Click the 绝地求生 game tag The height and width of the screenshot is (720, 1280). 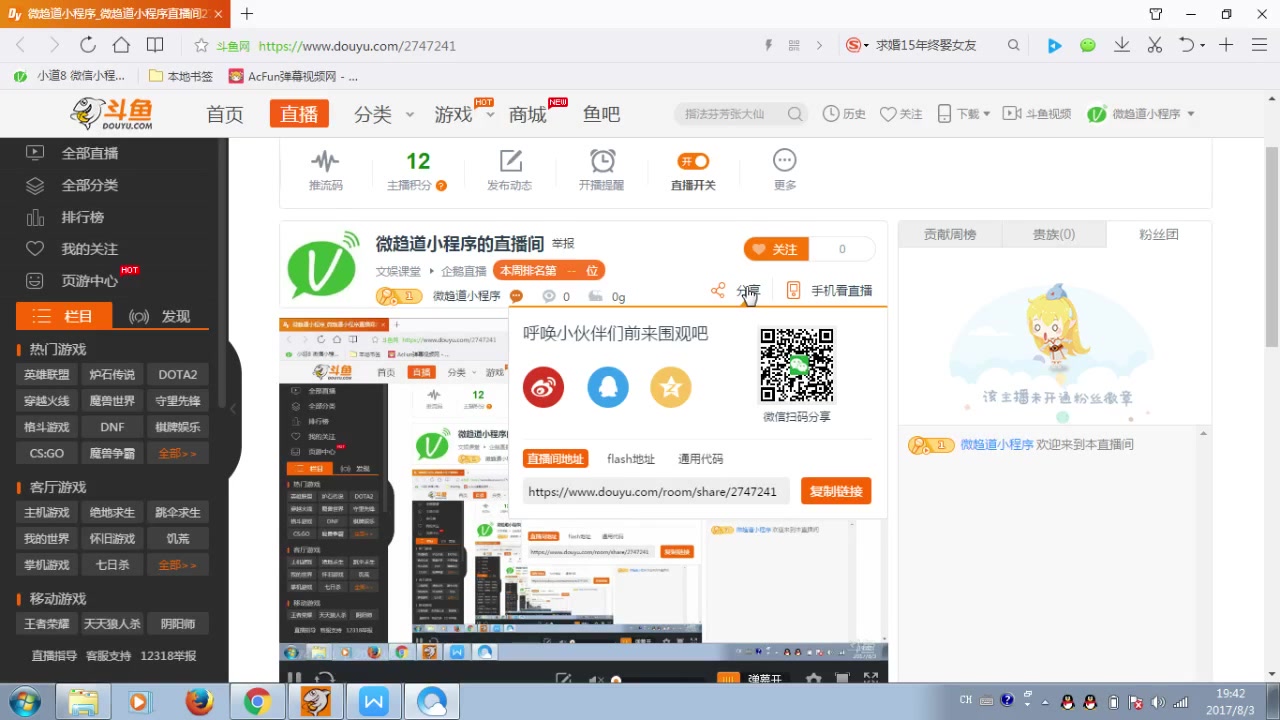point(112,513)
